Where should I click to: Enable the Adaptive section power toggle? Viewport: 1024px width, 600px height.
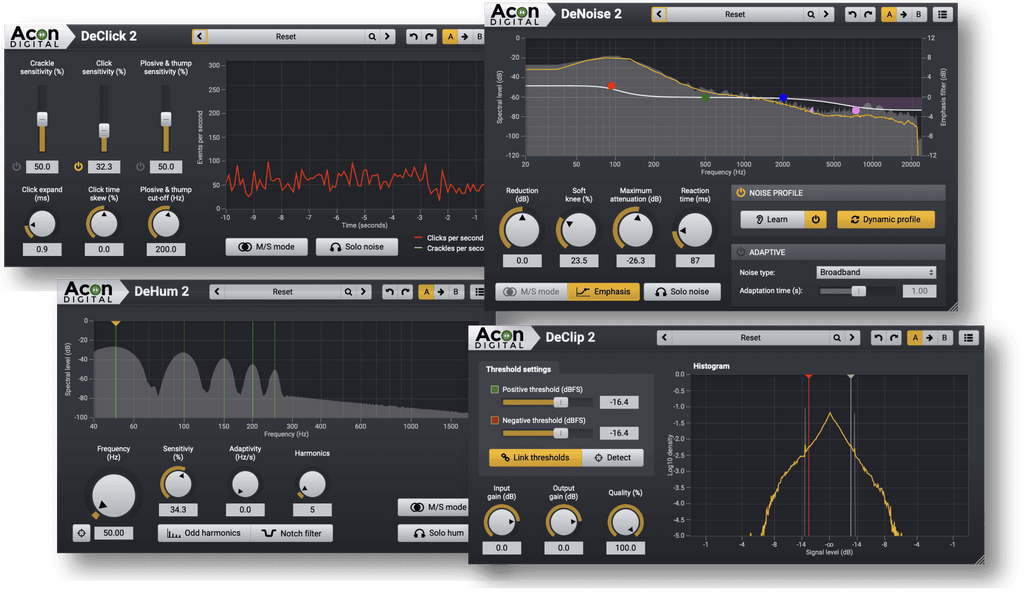pyautogui.click(x=741, y=252)
